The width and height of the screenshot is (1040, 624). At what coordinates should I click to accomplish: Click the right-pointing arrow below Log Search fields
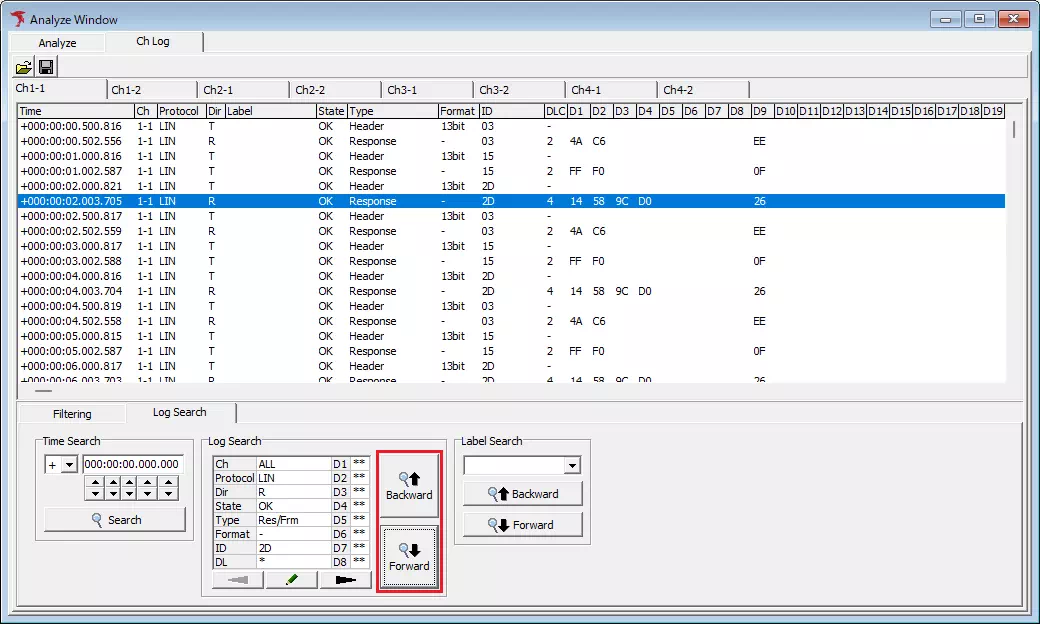pos(345,579)
